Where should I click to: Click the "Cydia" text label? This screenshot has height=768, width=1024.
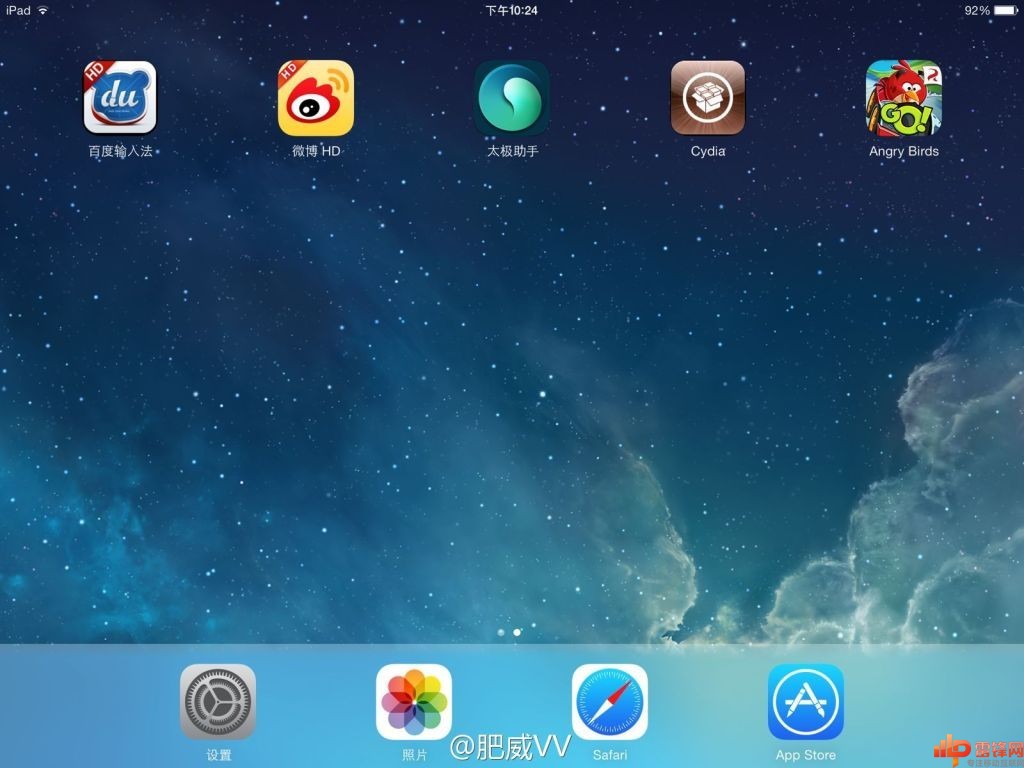click(x=708, y=152)
